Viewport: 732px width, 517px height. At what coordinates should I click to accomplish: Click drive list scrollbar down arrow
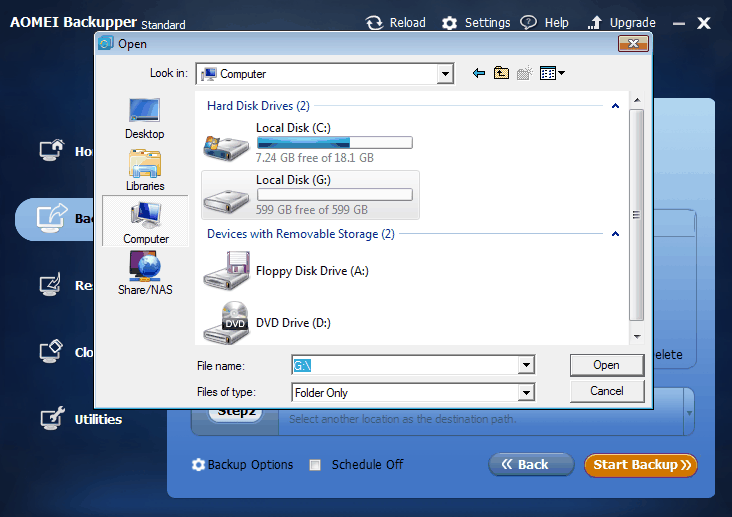pos(637,337)
